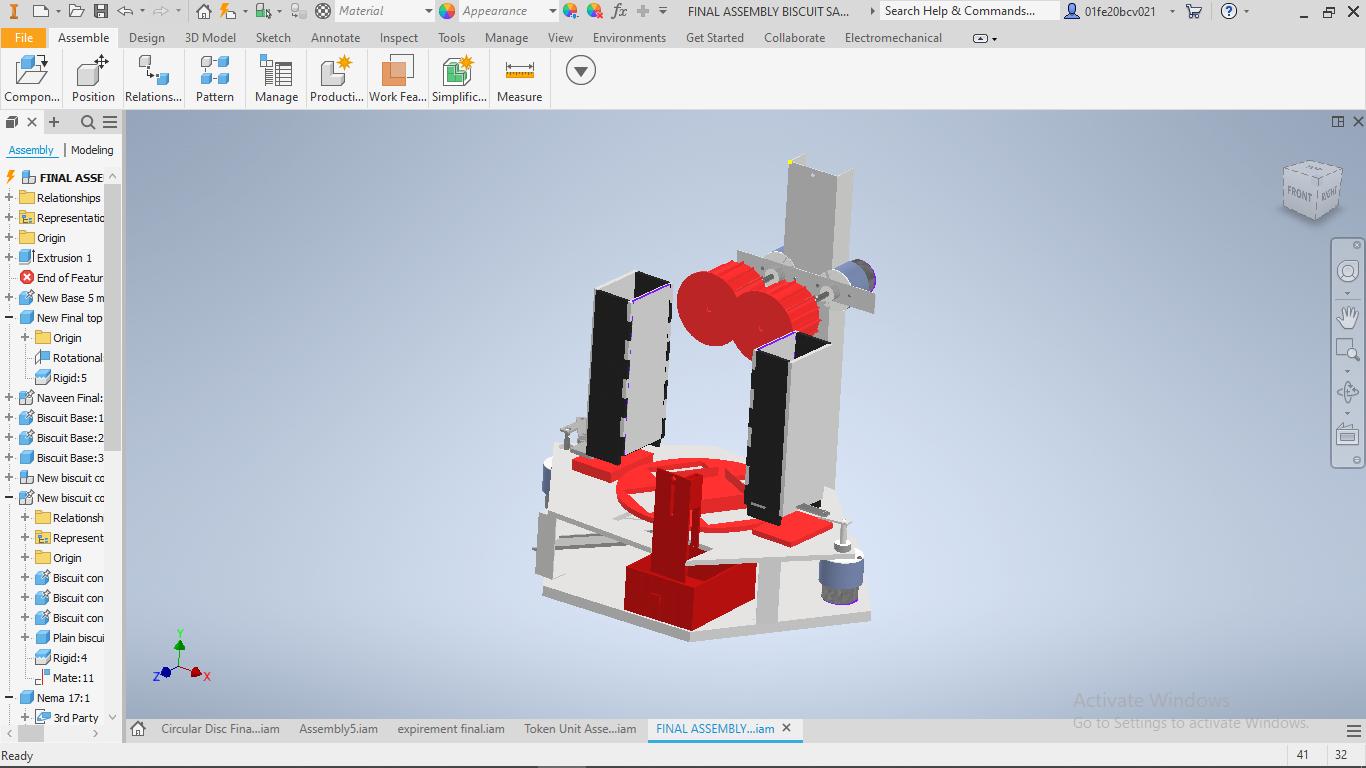
Task: Activate the Pan hand tool
Action: (1348, 317)
